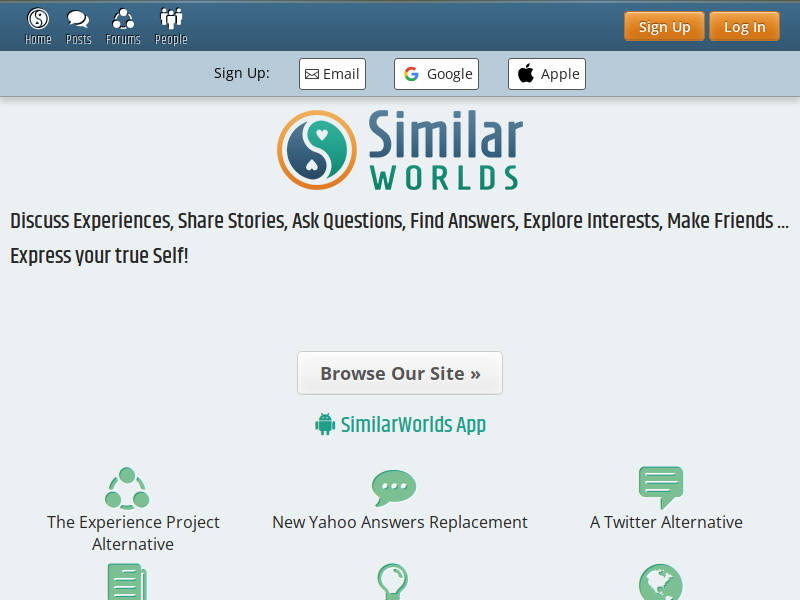Open the SimilarWorlds App link
Image resolution: width=800 pixels, height=600 pixels.
point(413,424)
